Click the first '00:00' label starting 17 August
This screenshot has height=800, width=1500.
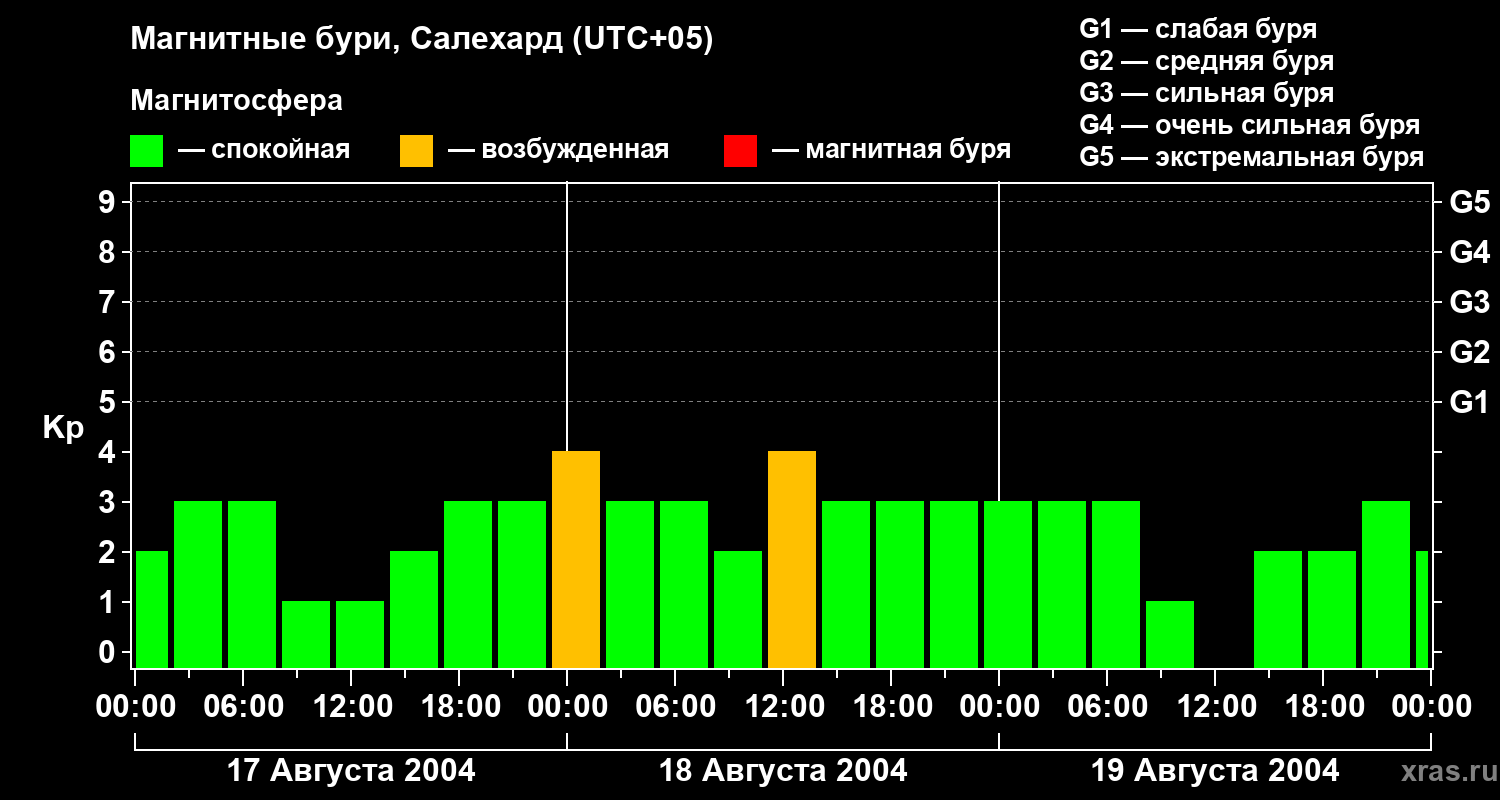tap(135, 706)
